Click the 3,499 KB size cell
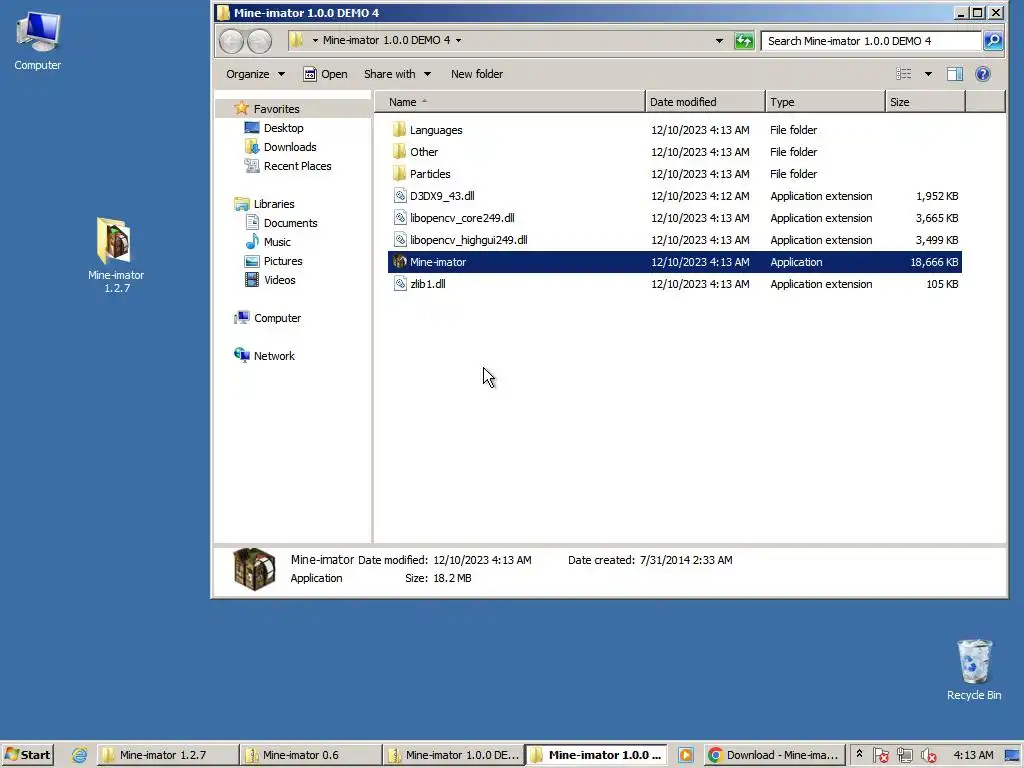1024x768 pixels. [x=936, y=240]
